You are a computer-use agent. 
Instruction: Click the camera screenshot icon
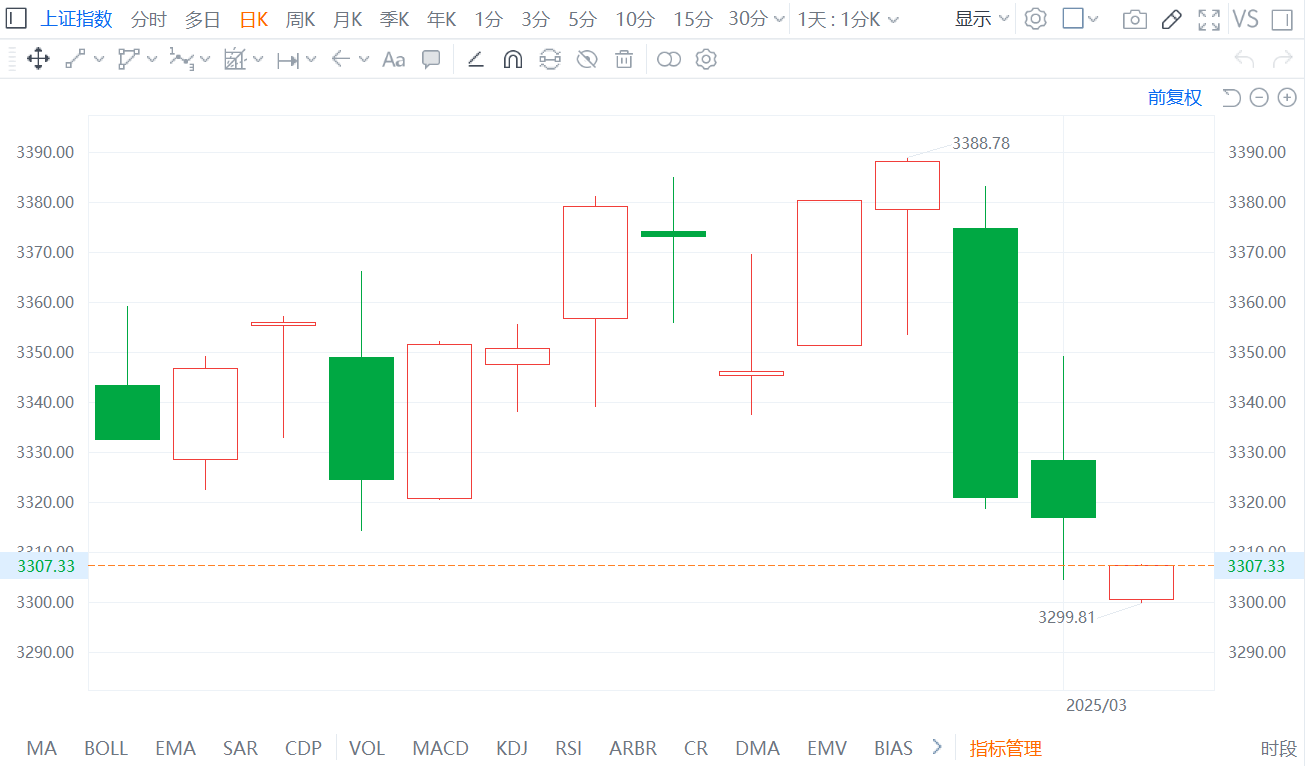[x=1134, y=19]
